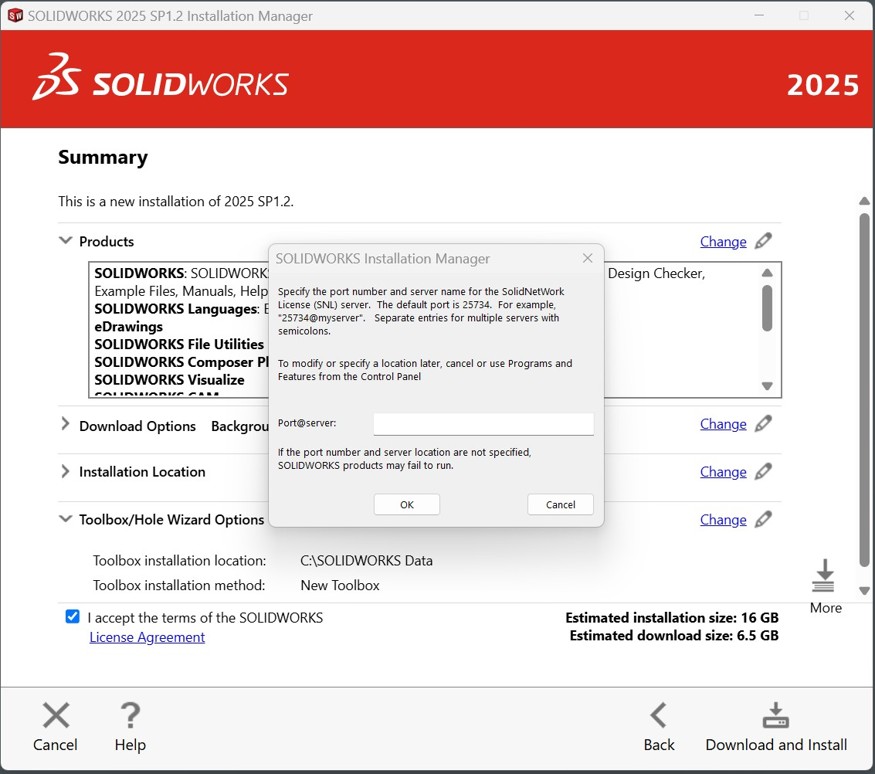The image size is (875, 774).
Task: Click the main page scroll up arrow
Action: 864,201
